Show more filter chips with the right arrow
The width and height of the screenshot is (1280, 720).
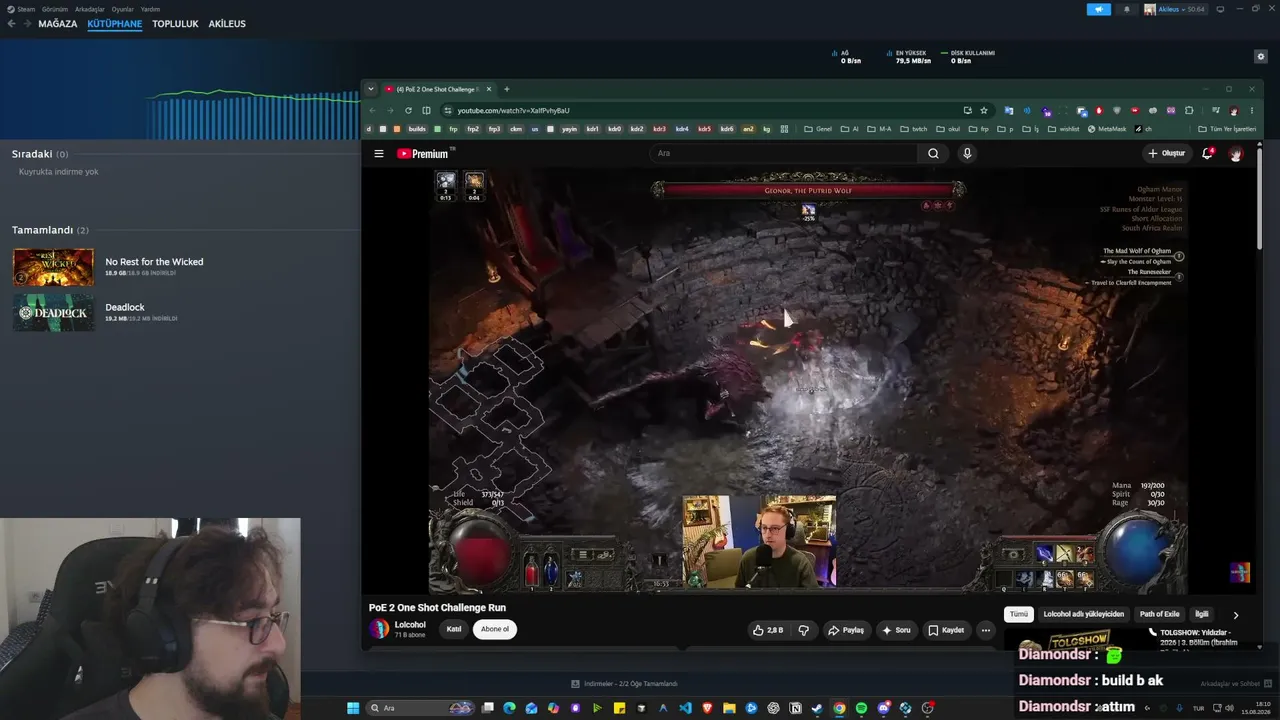pyautogui.click(x=1235, y=615)
